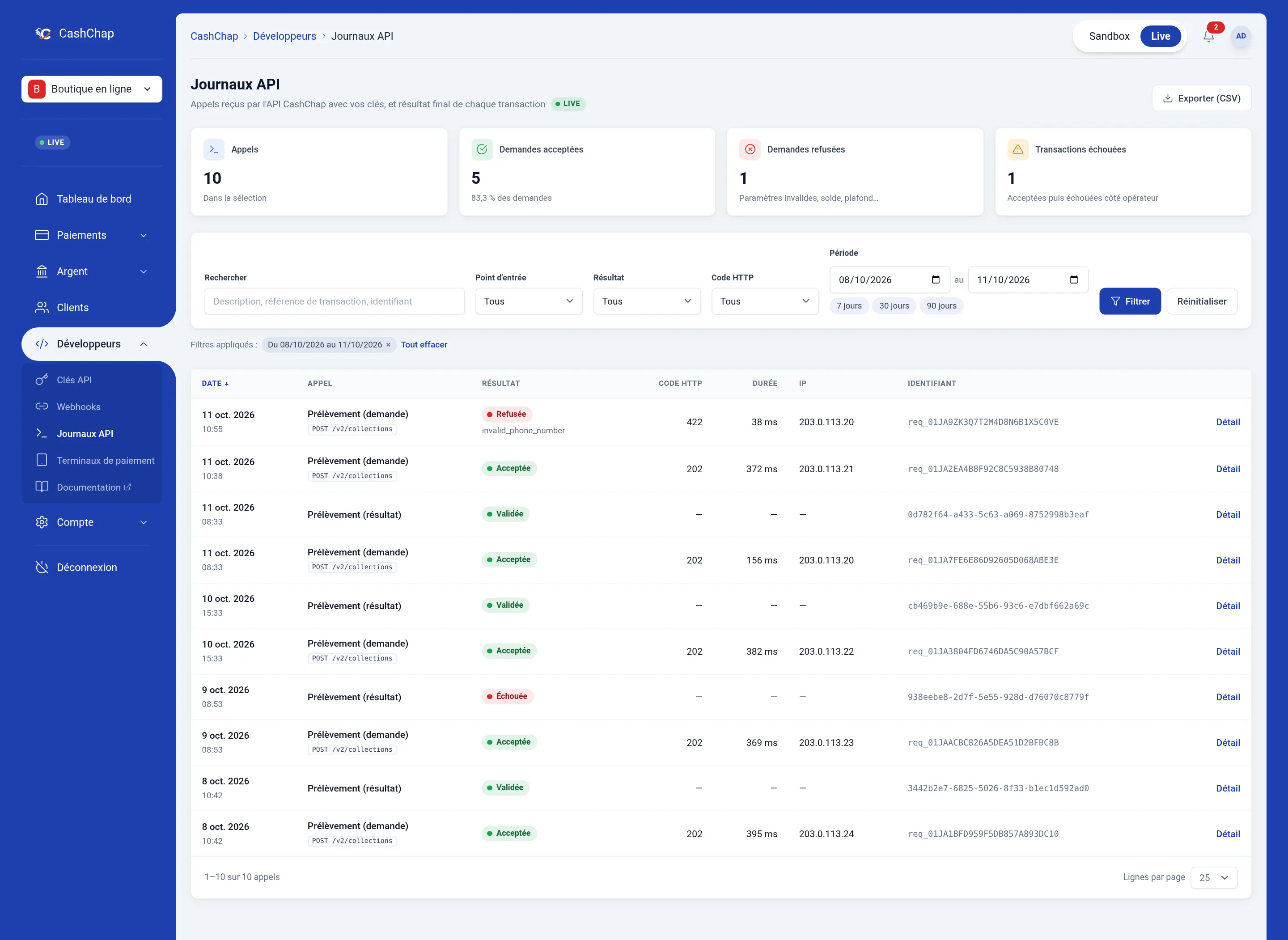The image size is (1288, 940).
Task: Open Clés API in sidebar
Action: point(92,380)
